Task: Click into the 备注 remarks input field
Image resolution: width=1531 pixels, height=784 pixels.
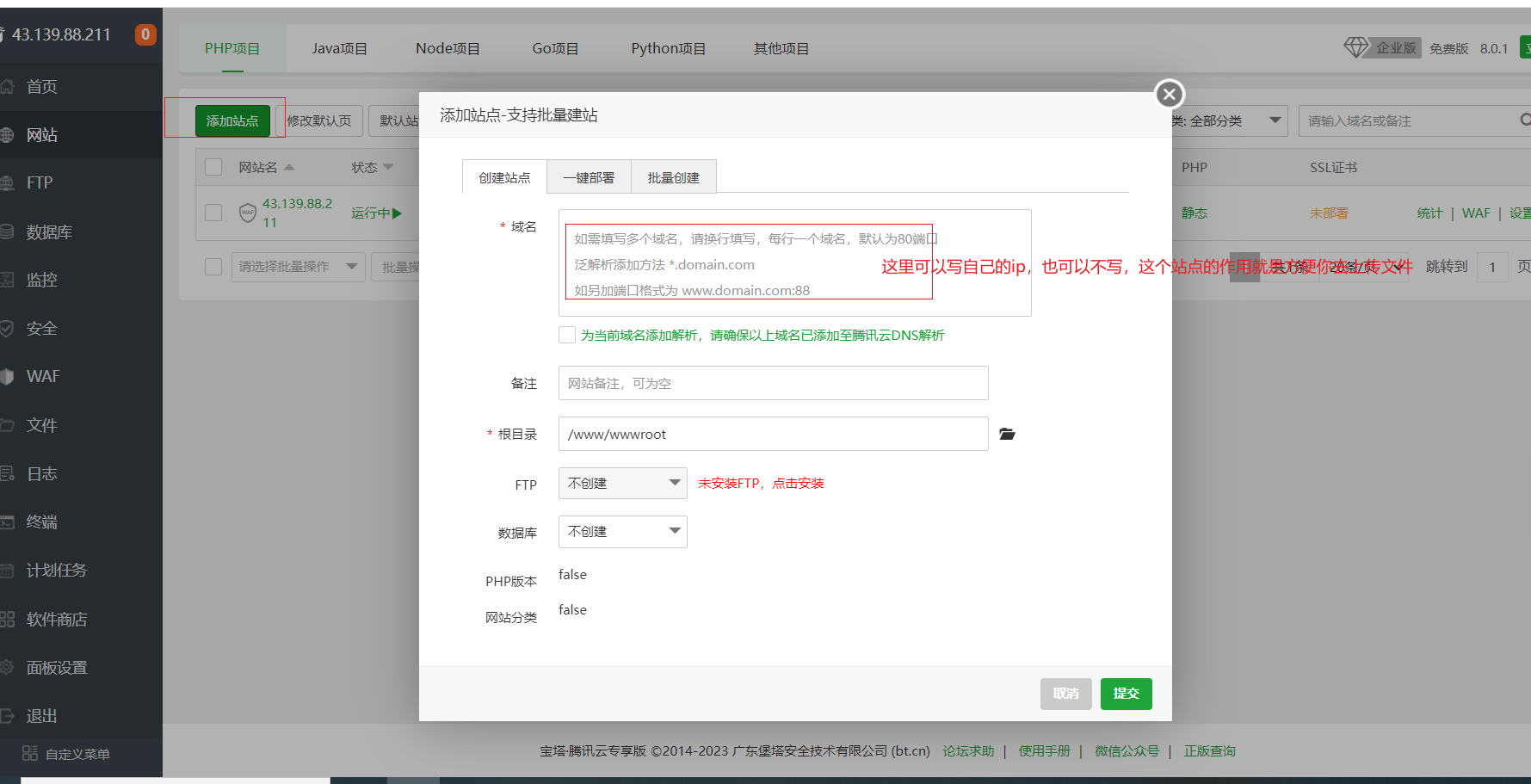Action: point(773,384)
